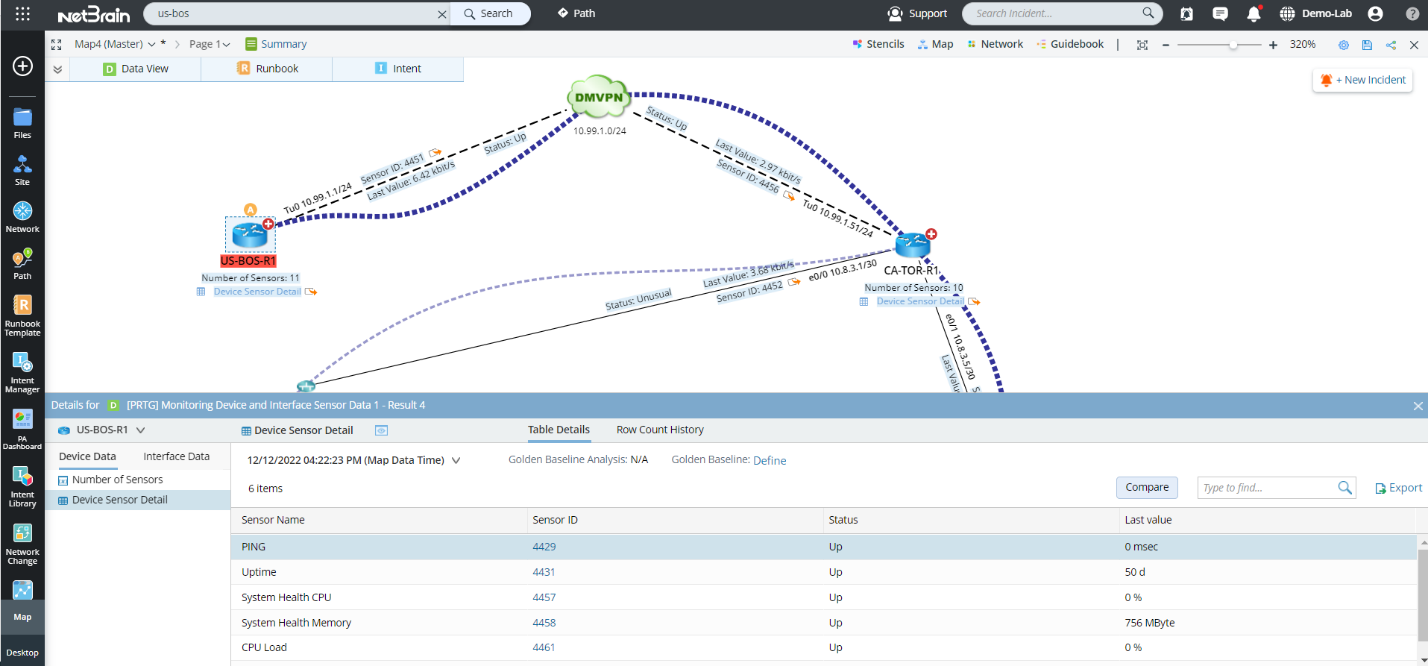The height and width of the screenshot is (666, 1428).
Task: Click the Search button
Action: 490,14
